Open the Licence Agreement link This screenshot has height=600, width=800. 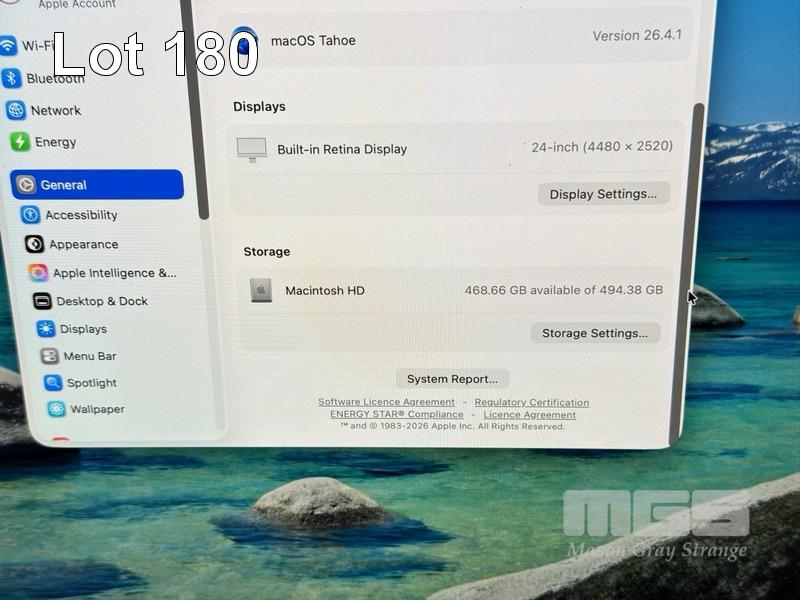click(530, 415)
